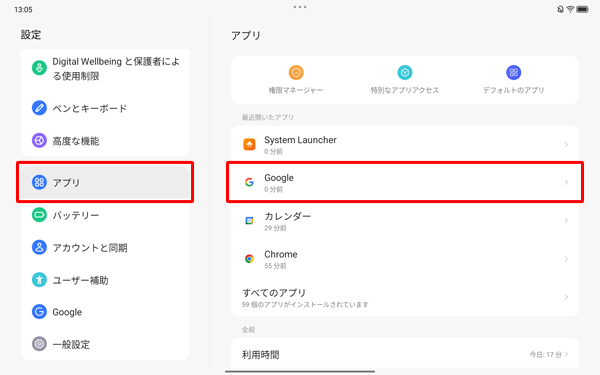This screenshot has width=600, height=375.
Task: Open バッテリー settings
Action: pos(105,215)
